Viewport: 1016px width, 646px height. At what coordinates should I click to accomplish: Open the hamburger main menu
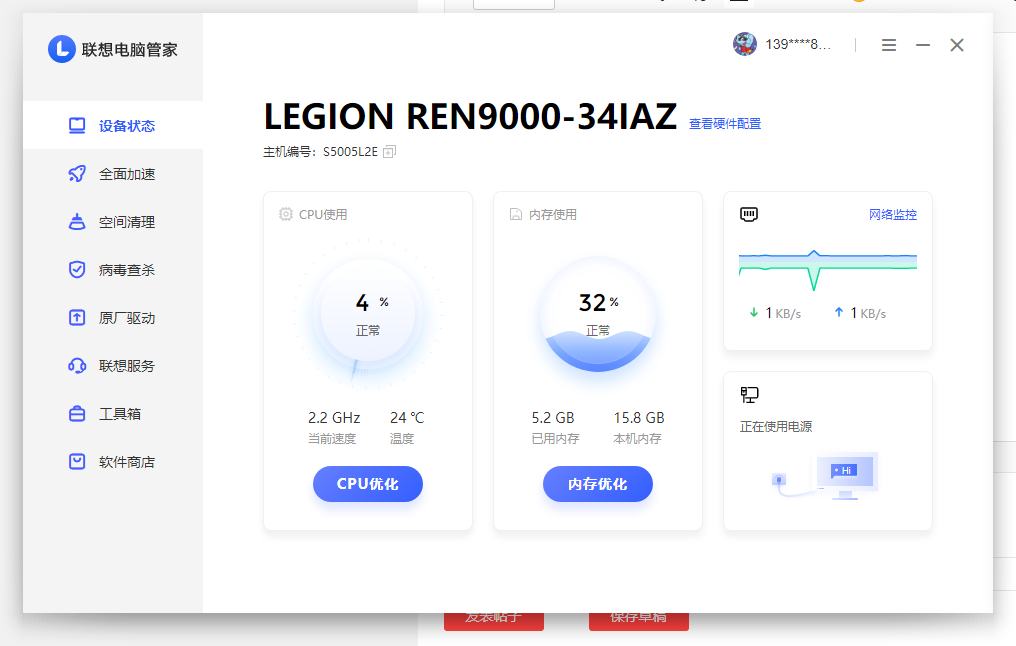coord(889,45)
